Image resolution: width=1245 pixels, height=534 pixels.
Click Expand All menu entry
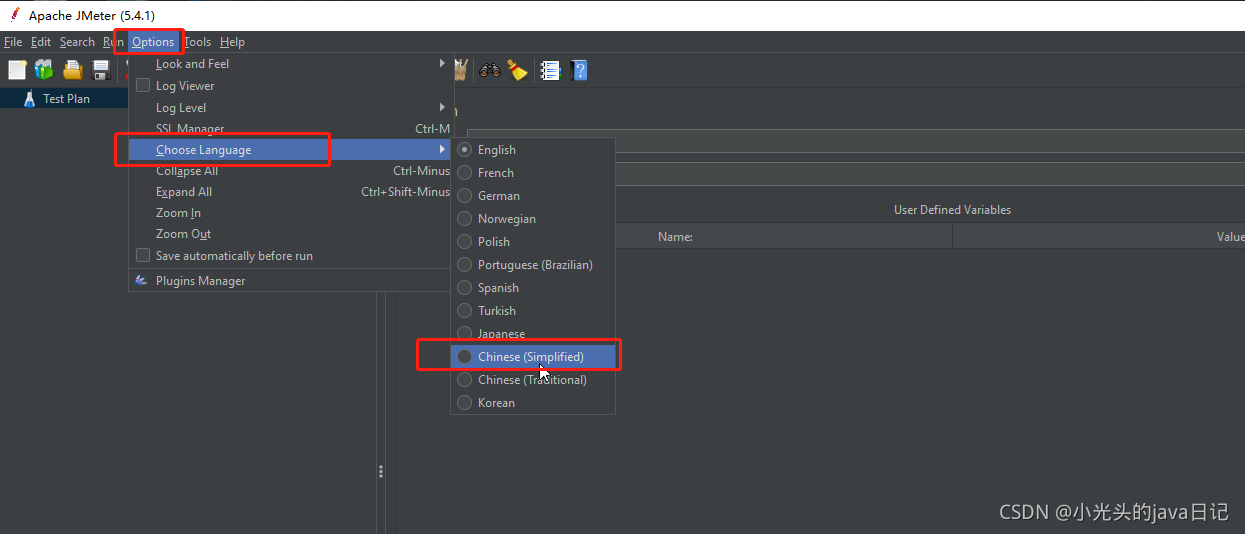pyautogui.click(x=291, y=192)
